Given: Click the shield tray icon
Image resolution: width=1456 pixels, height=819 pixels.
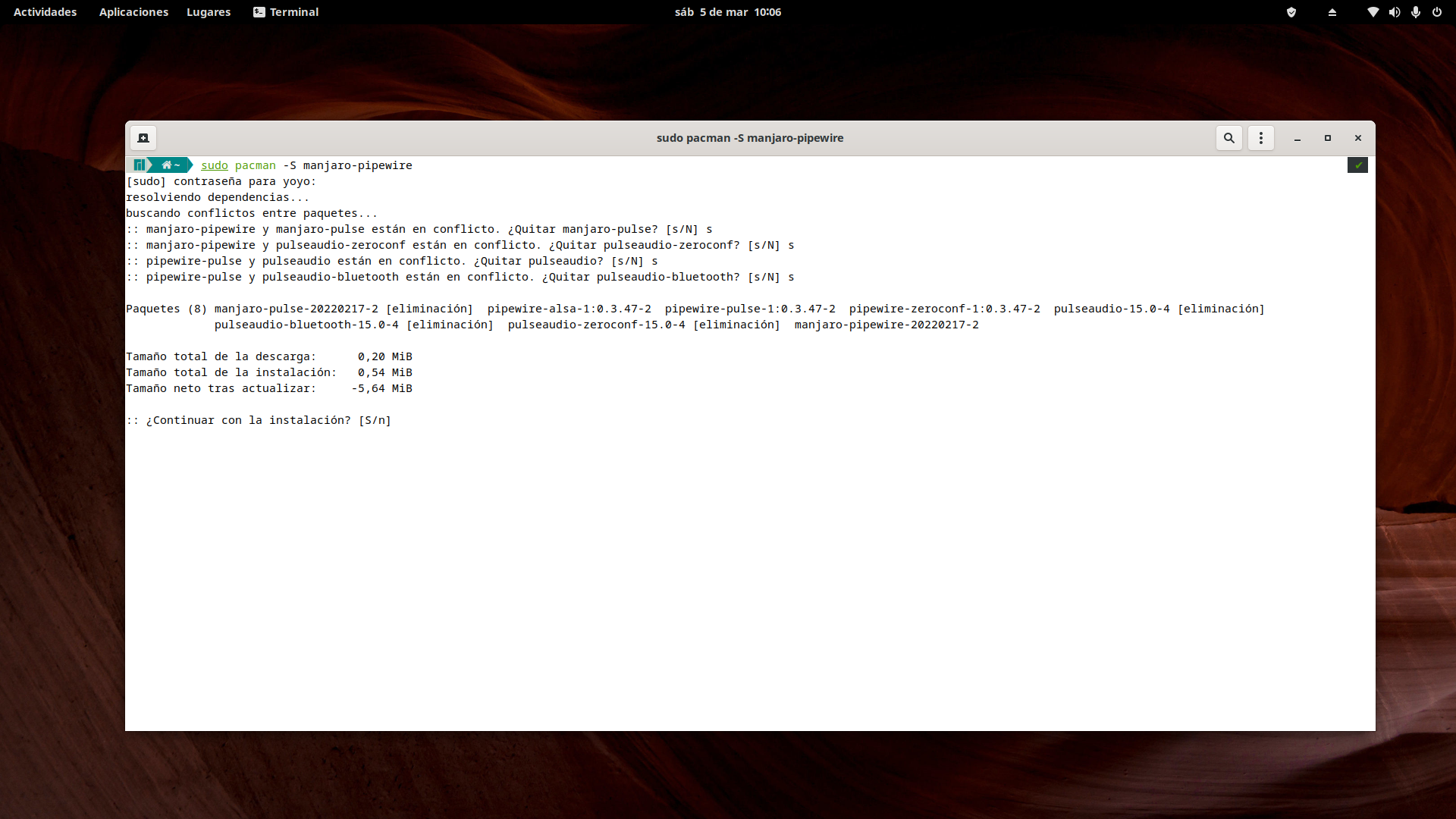Looking at the screenshot, I should tap(1291, 12).
